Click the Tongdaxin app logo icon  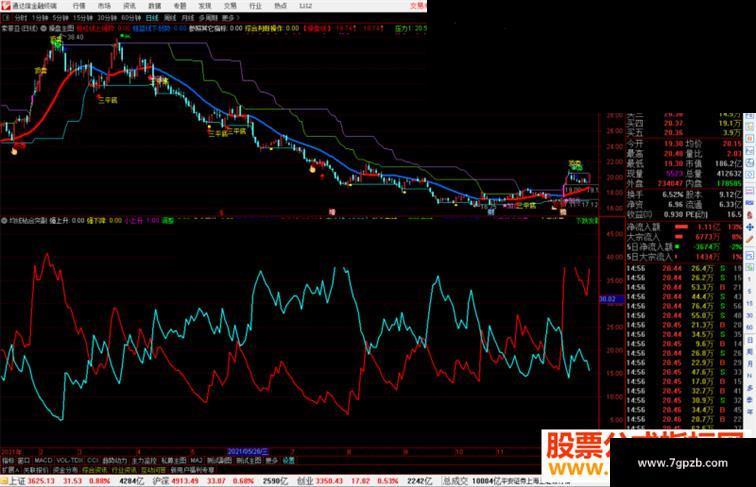click(x=5, y=6)
